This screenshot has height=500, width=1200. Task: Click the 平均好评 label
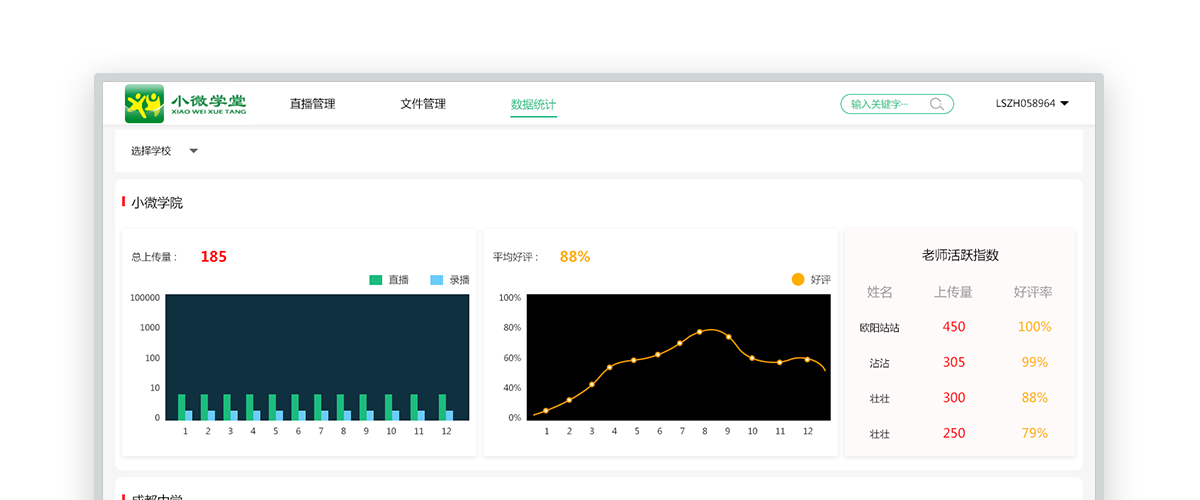pyautogui.click(x=515, y=257)
